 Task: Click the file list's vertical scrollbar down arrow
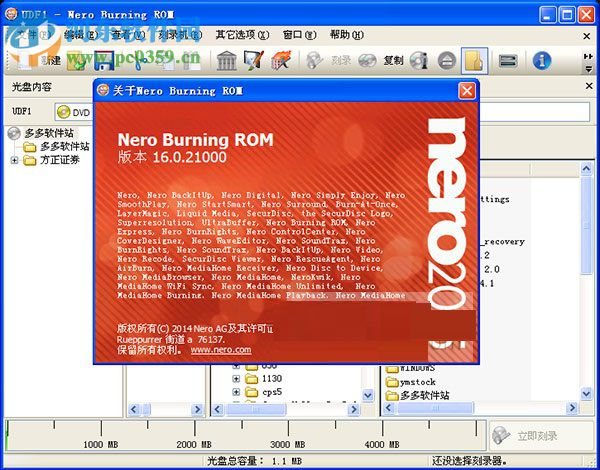[x=586, y=393]
